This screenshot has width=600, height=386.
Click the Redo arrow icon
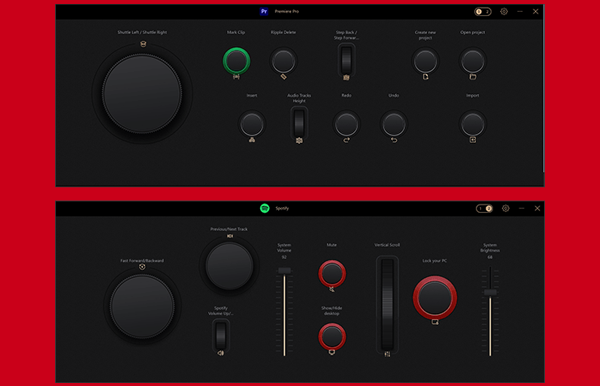(x=346, y=140)
